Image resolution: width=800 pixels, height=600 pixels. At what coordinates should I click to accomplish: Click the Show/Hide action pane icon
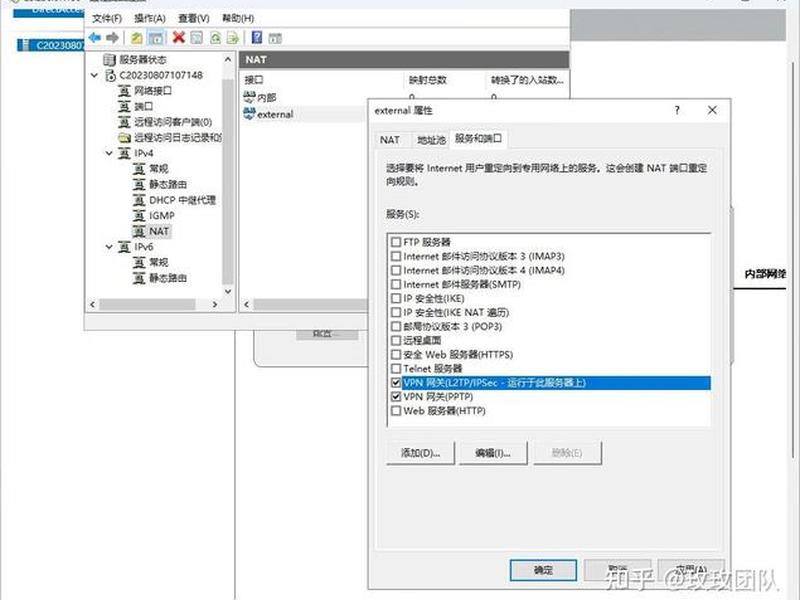point(275,38)
